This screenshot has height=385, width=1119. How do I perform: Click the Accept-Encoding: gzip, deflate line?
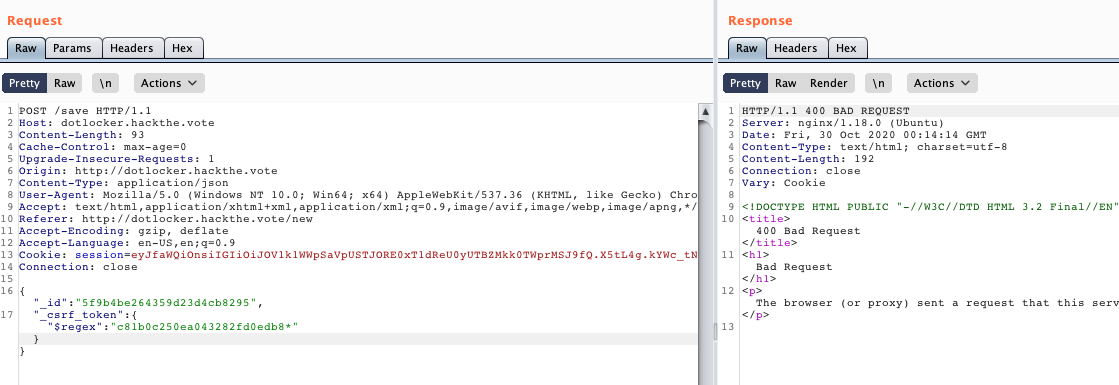[x=123, y=231]
